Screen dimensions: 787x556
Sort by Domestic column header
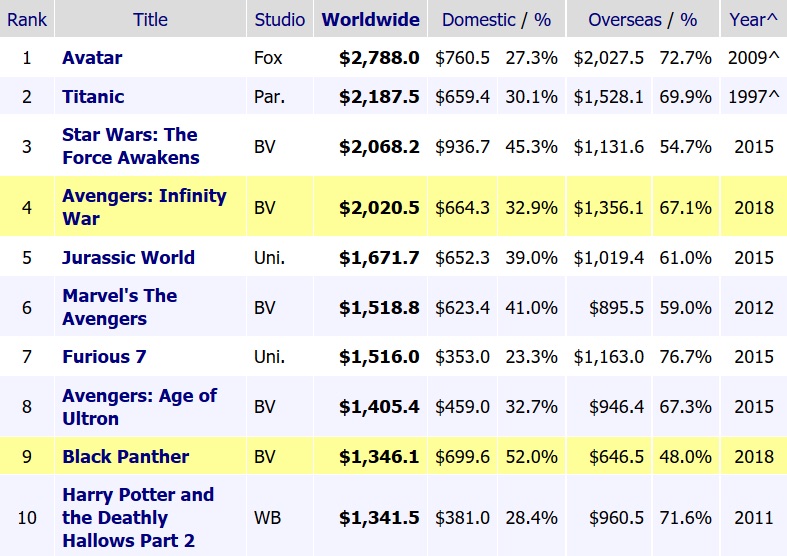(x=478, y=20)
